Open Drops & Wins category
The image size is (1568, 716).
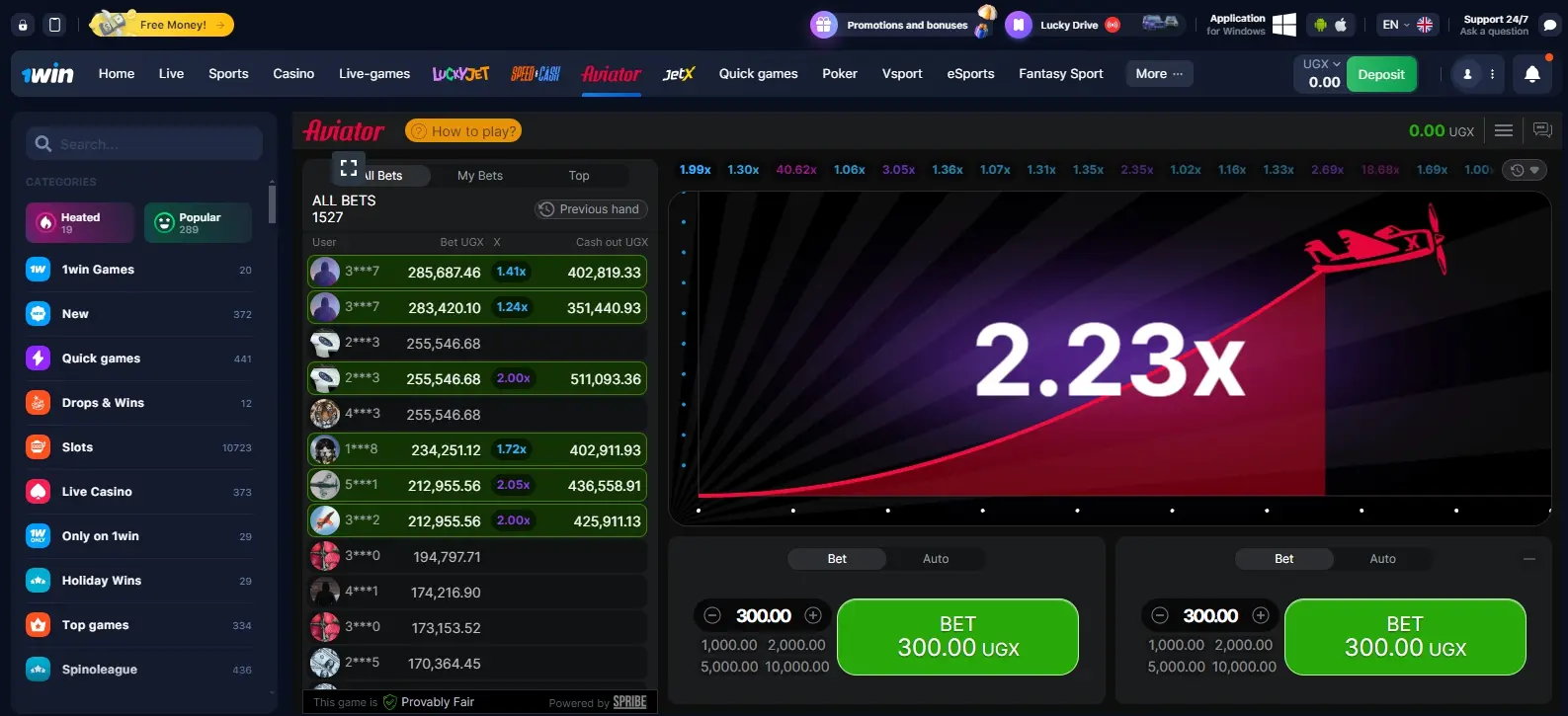(138, 403)
